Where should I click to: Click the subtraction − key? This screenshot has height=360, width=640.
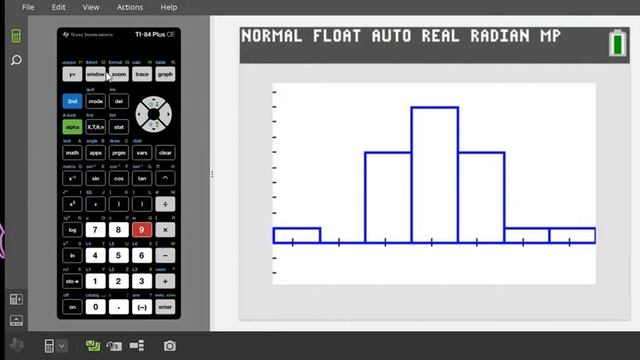pyautogui.click(x=165, y=256)
